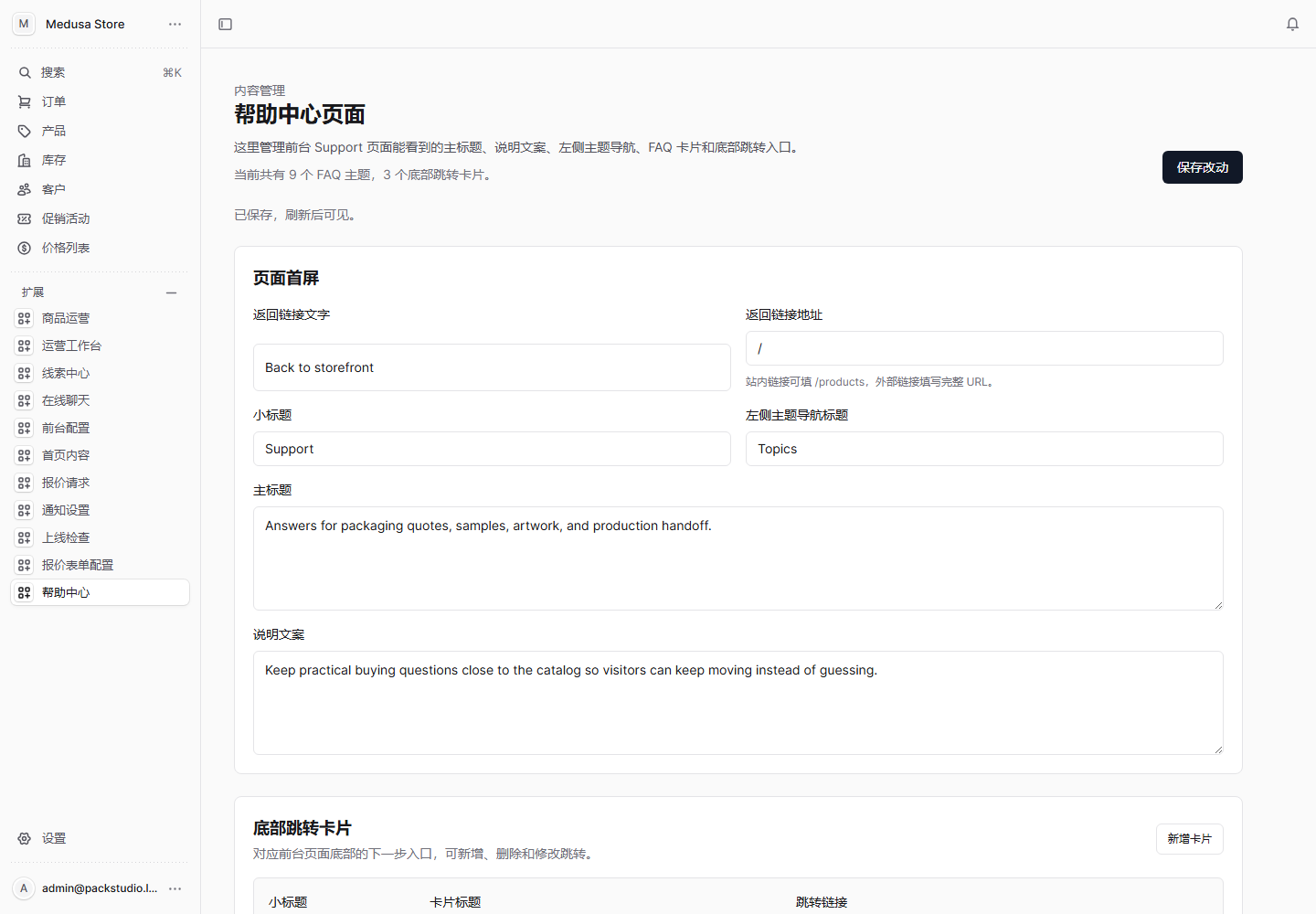Click the 保存改动 button
The height and width of the screenshot is (914, 1316).
click(x=1202, y=167)
